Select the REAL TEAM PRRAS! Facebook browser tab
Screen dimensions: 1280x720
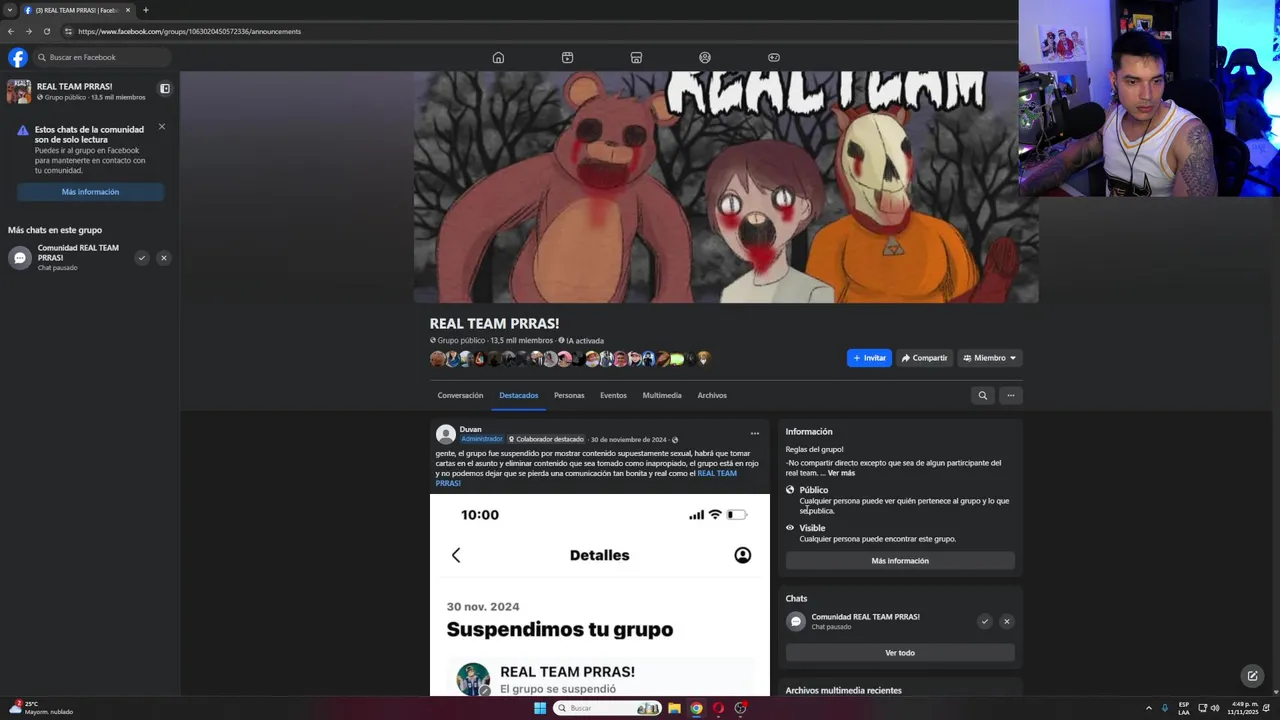pos(77,10)
